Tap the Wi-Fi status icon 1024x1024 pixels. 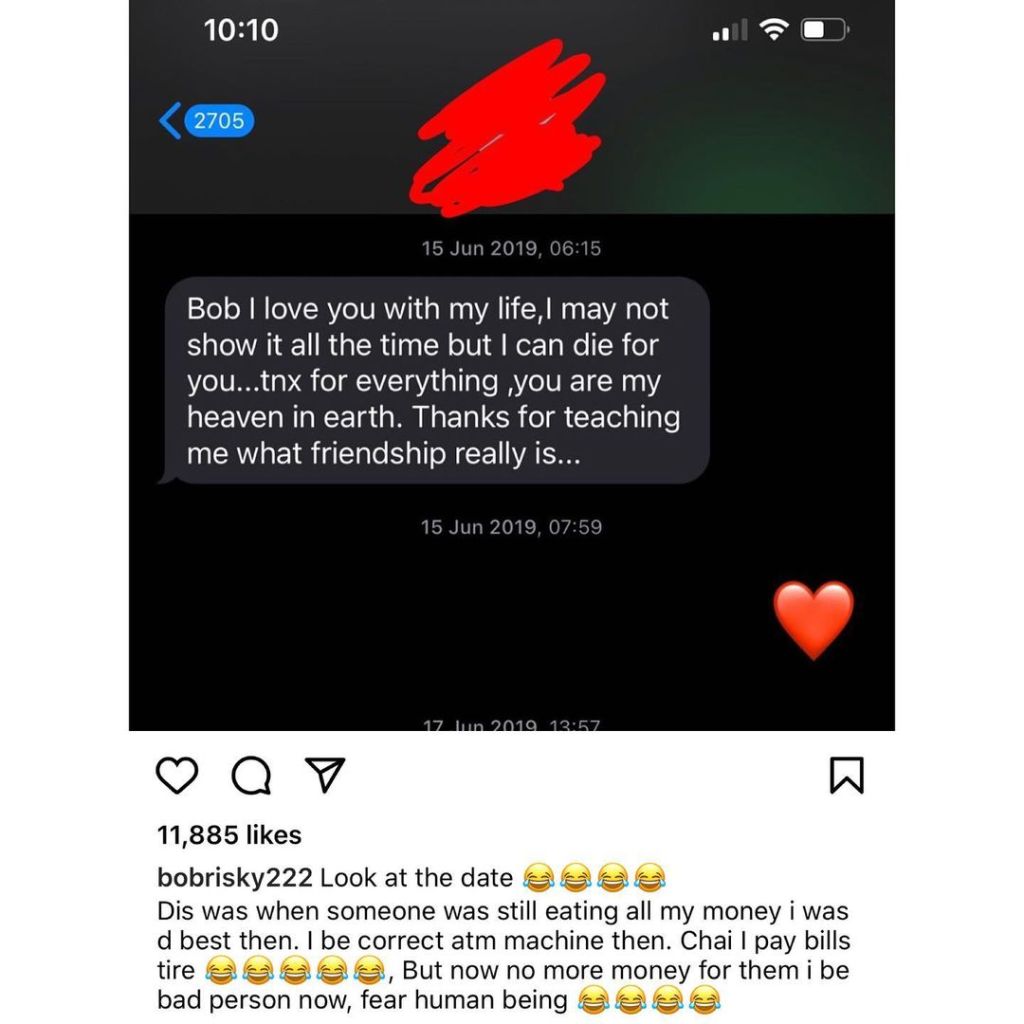(774, 29)
